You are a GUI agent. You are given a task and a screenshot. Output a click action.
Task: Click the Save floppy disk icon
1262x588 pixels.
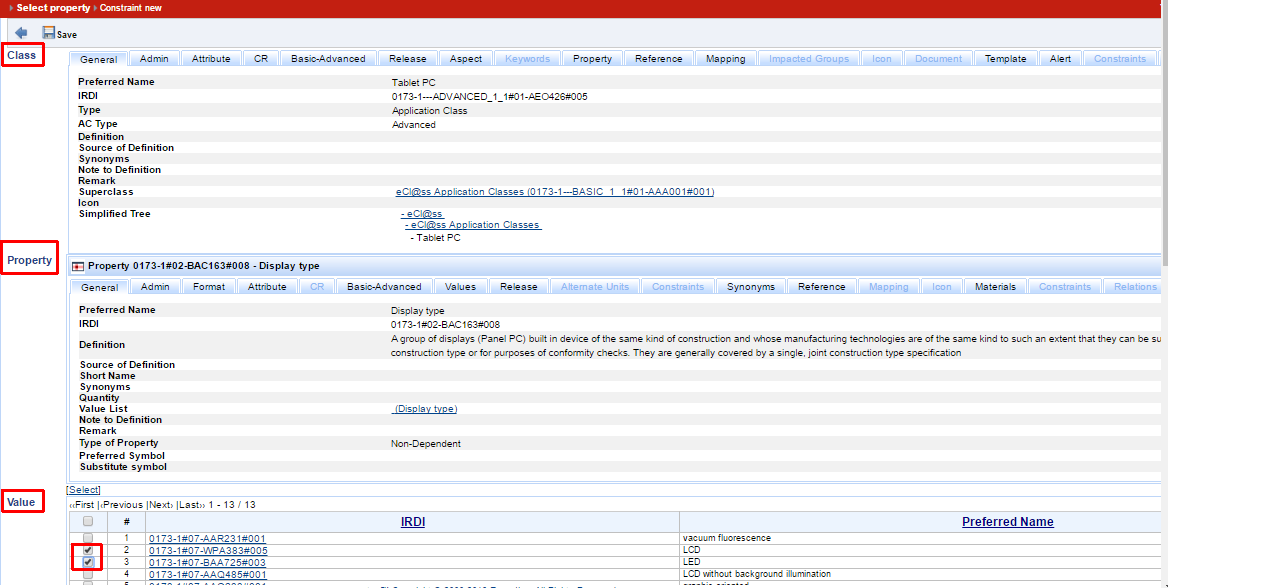pyautogui.click(x=48, y=33)
